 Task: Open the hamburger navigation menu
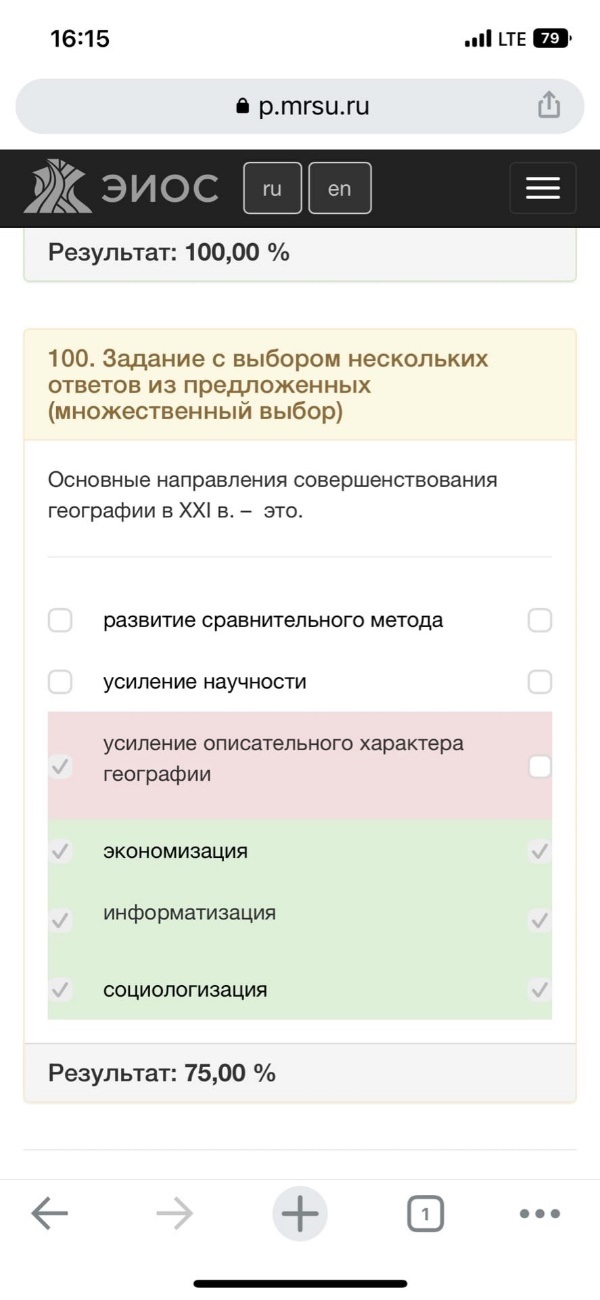pos(542,188)
